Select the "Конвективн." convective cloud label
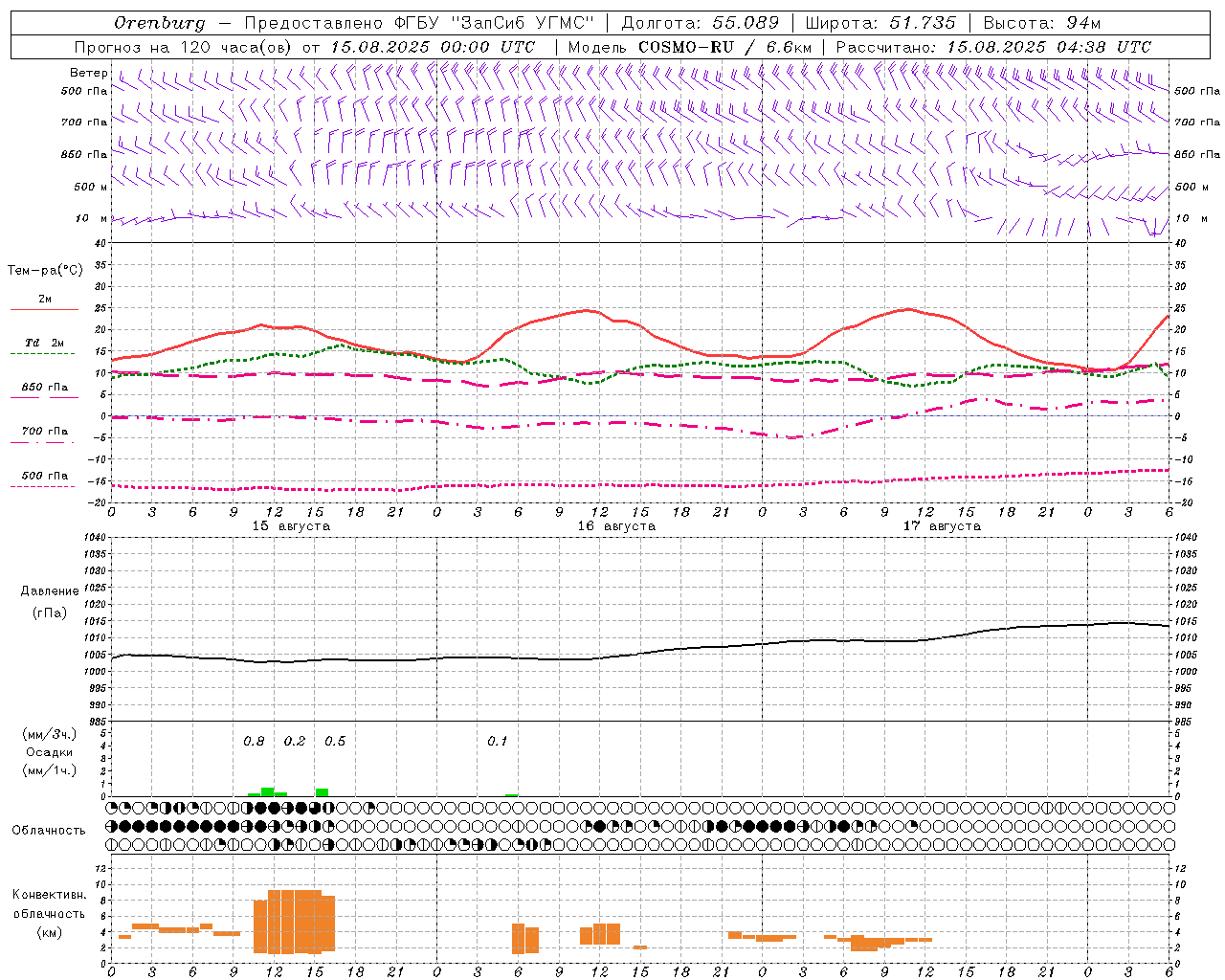Screen dimensions: 1225x980 (x=49, y=895)
